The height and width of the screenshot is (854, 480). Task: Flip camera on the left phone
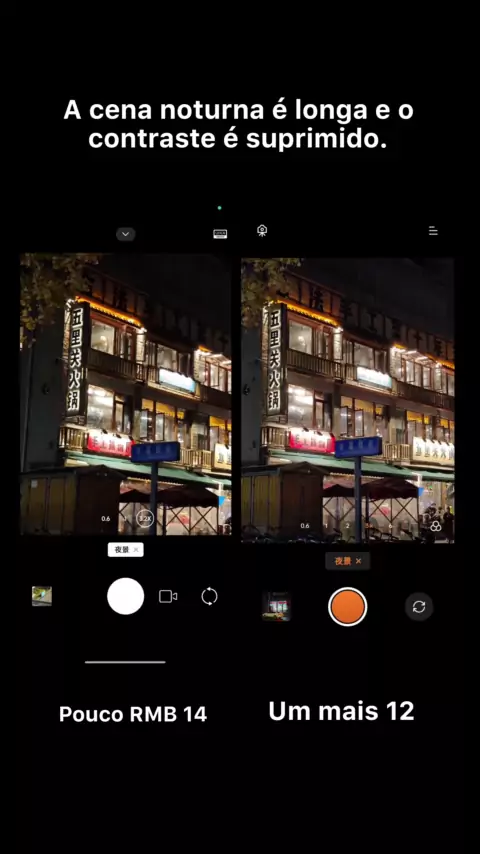[x=209, y=596]
